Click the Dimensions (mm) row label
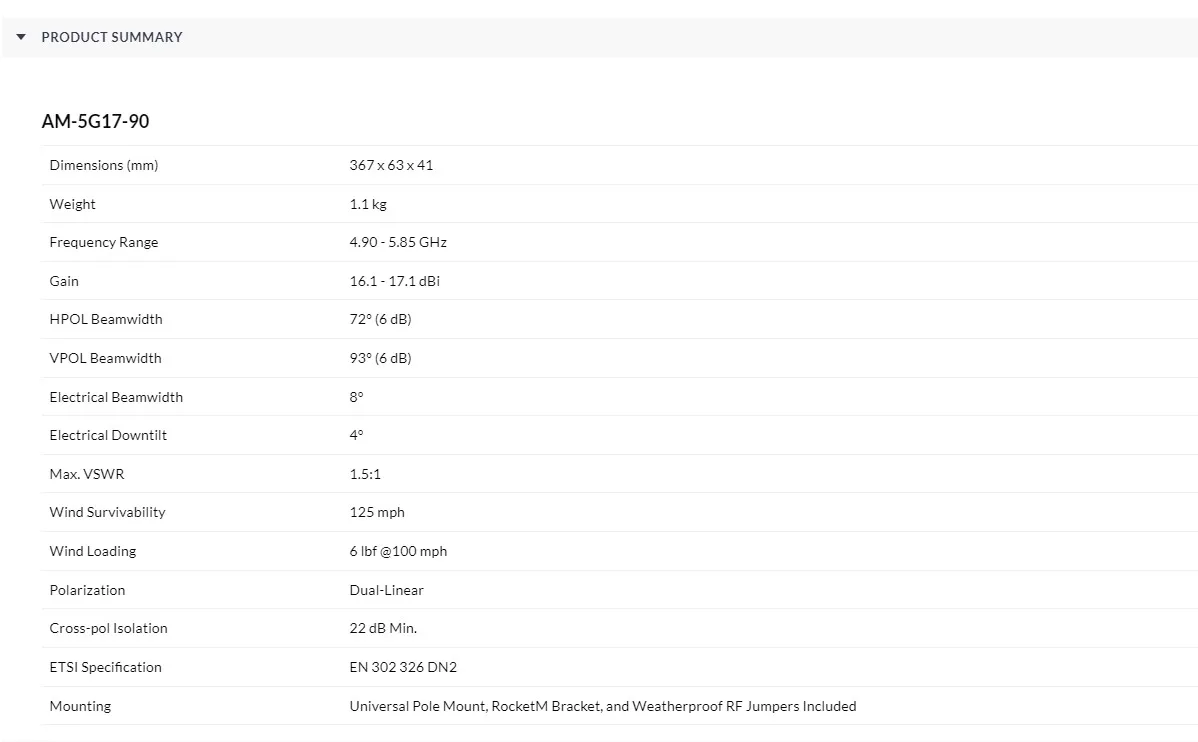 click(x=104, y=165)
